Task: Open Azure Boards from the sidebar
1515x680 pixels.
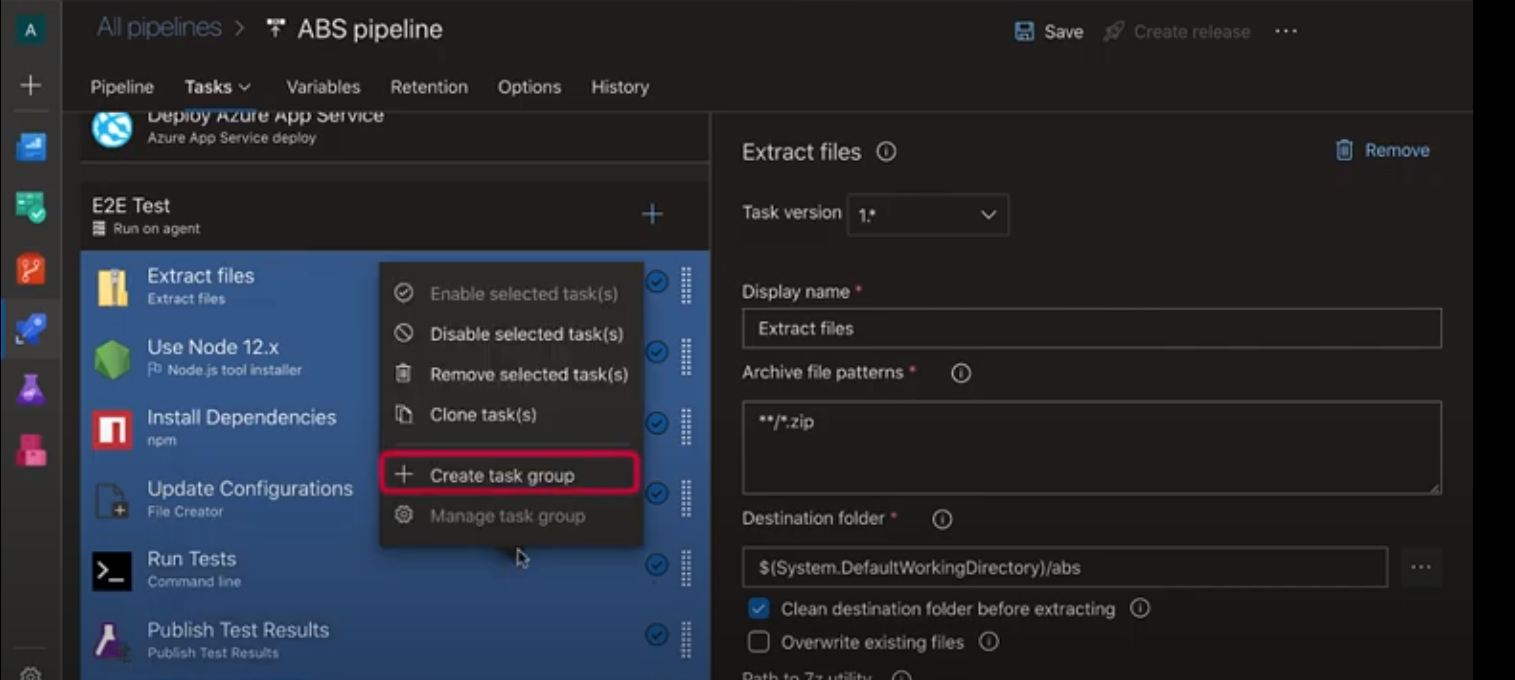Action: point(30,147)
